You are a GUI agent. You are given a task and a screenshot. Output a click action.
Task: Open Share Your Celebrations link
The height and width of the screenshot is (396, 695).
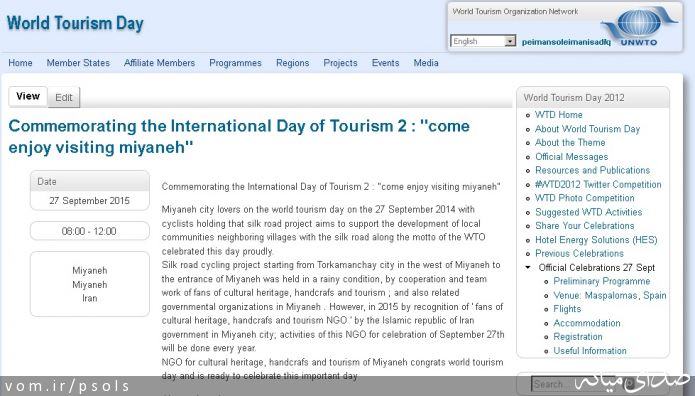[x=585, y=226]
